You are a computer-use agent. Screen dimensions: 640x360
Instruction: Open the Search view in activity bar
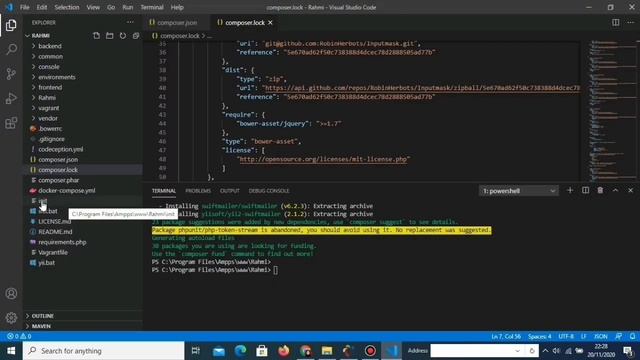click(x=11, y=49)
